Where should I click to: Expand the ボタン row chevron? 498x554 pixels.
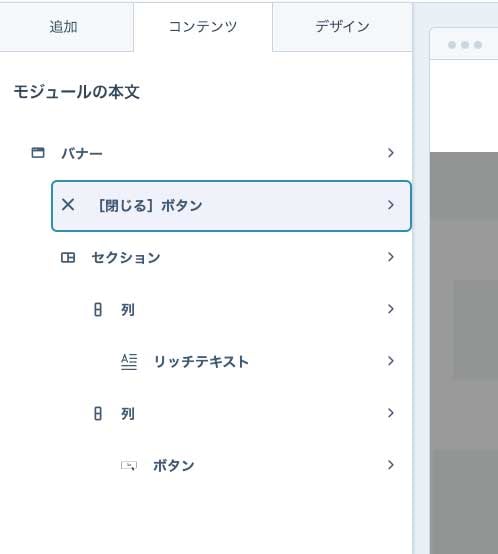coord(391,465)
